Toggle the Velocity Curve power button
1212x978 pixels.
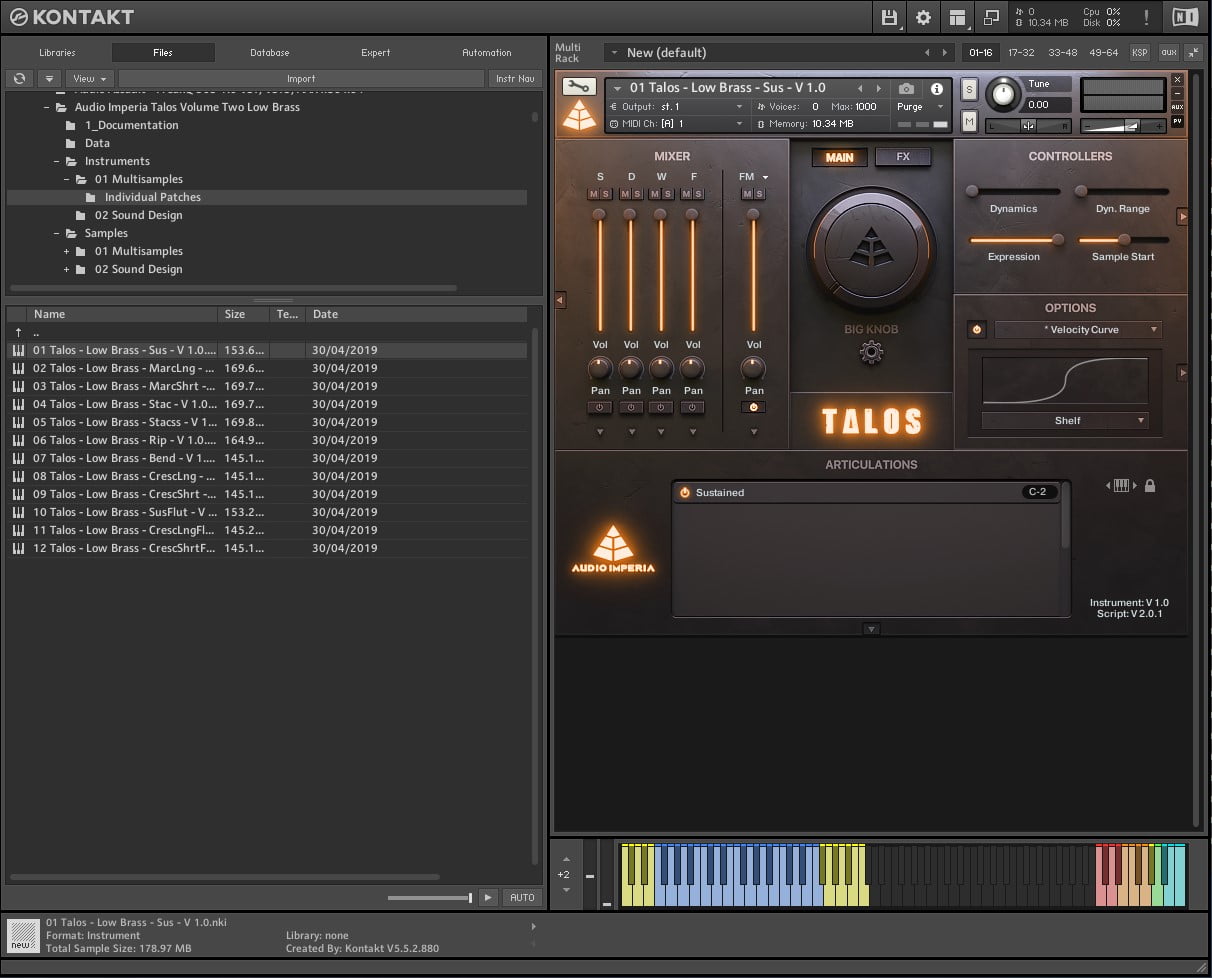click(x=976, y=330)
